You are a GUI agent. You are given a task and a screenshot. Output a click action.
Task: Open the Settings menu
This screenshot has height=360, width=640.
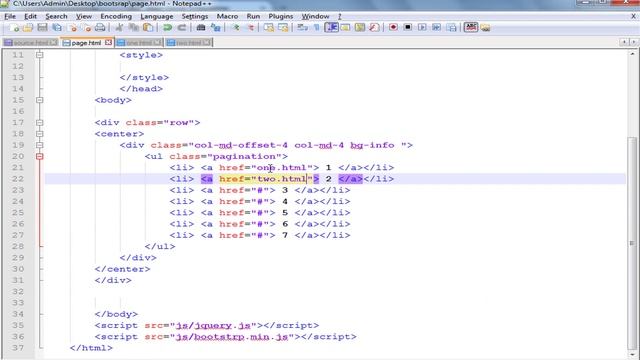point(195,16)
